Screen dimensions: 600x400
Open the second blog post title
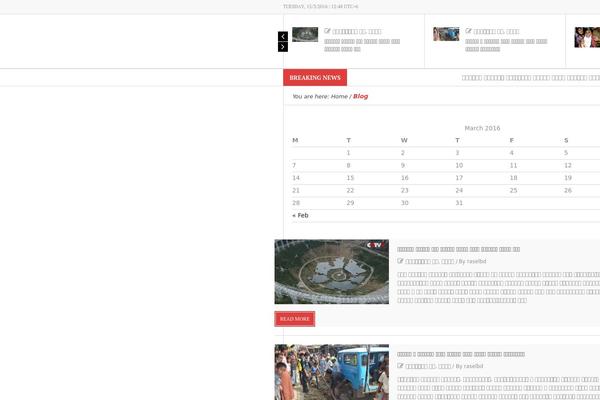click(x=460, y=354)
